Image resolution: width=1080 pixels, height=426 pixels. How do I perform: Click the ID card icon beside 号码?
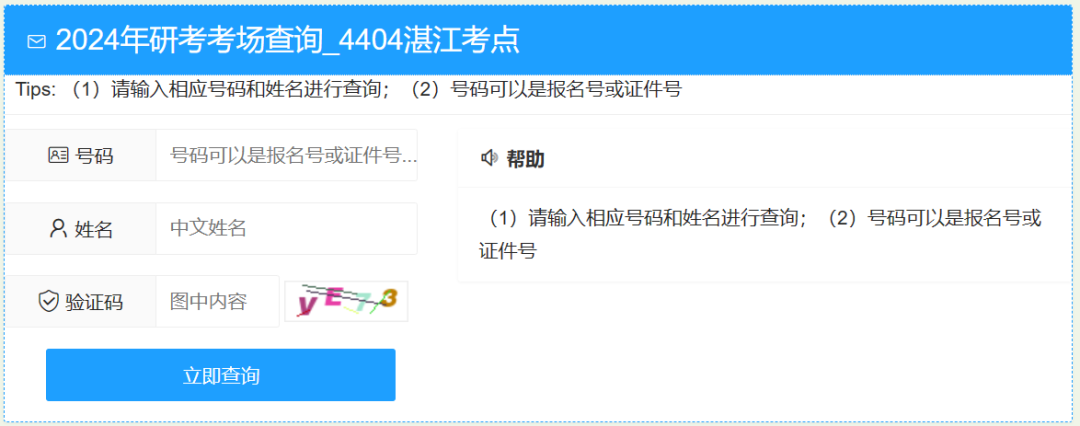(59, 155)
